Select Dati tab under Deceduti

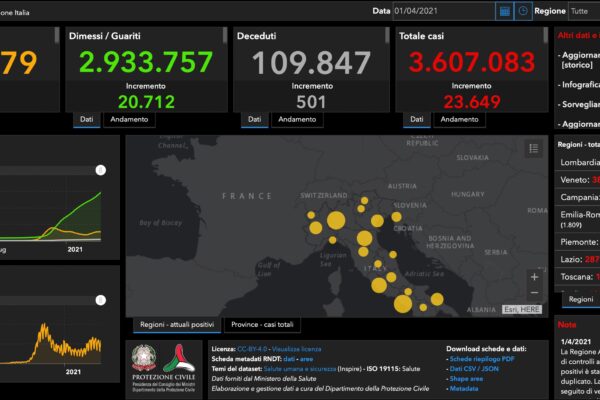[x=254, y=119]
